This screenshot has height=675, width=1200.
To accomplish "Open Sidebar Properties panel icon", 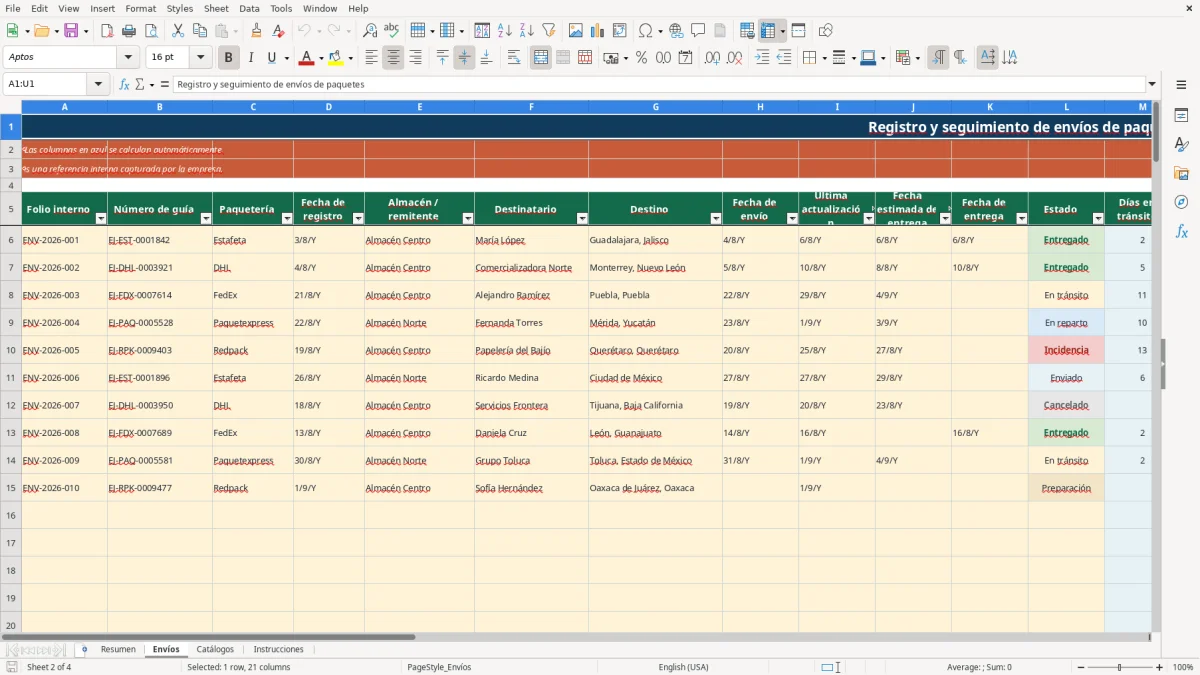I will [1181, 116].
